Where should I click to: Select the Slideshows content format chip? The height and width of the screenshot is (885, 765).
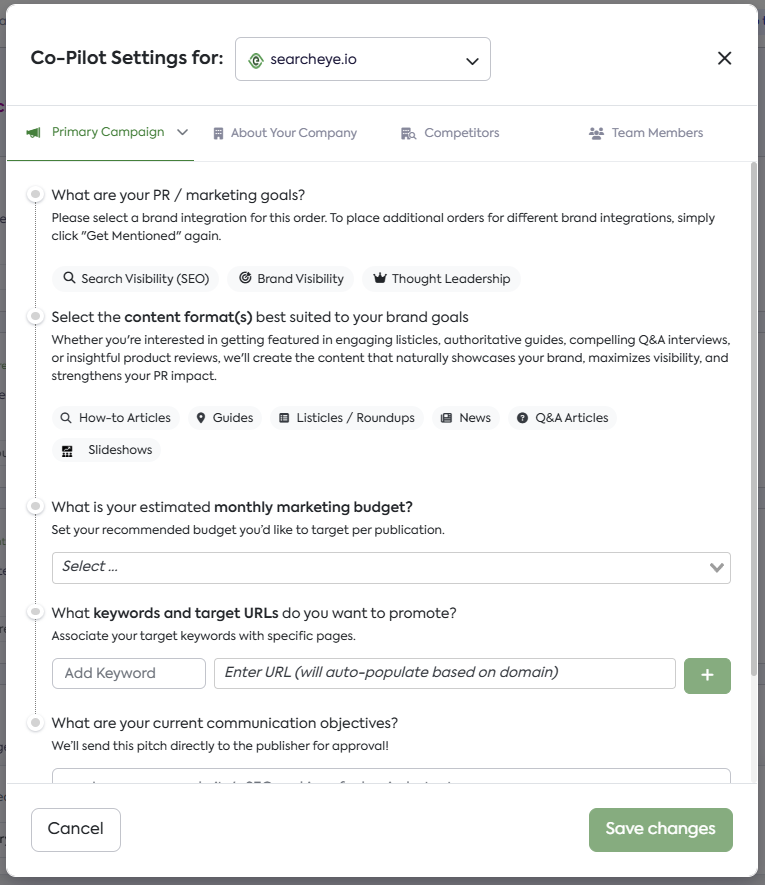[107, 450]
